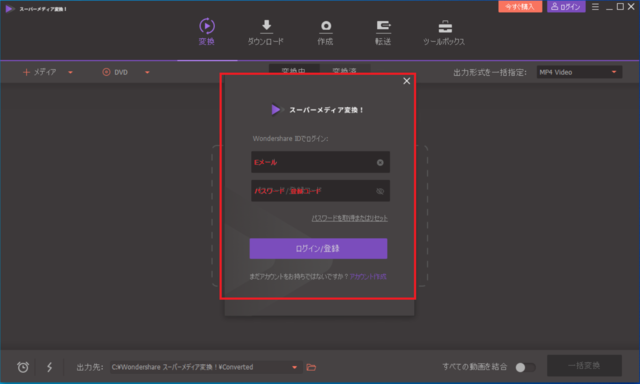Click the ログイン button in the title bar
The width and height of the screenshot is (640, 384).
pyautogui.click(x=566, y=7)
